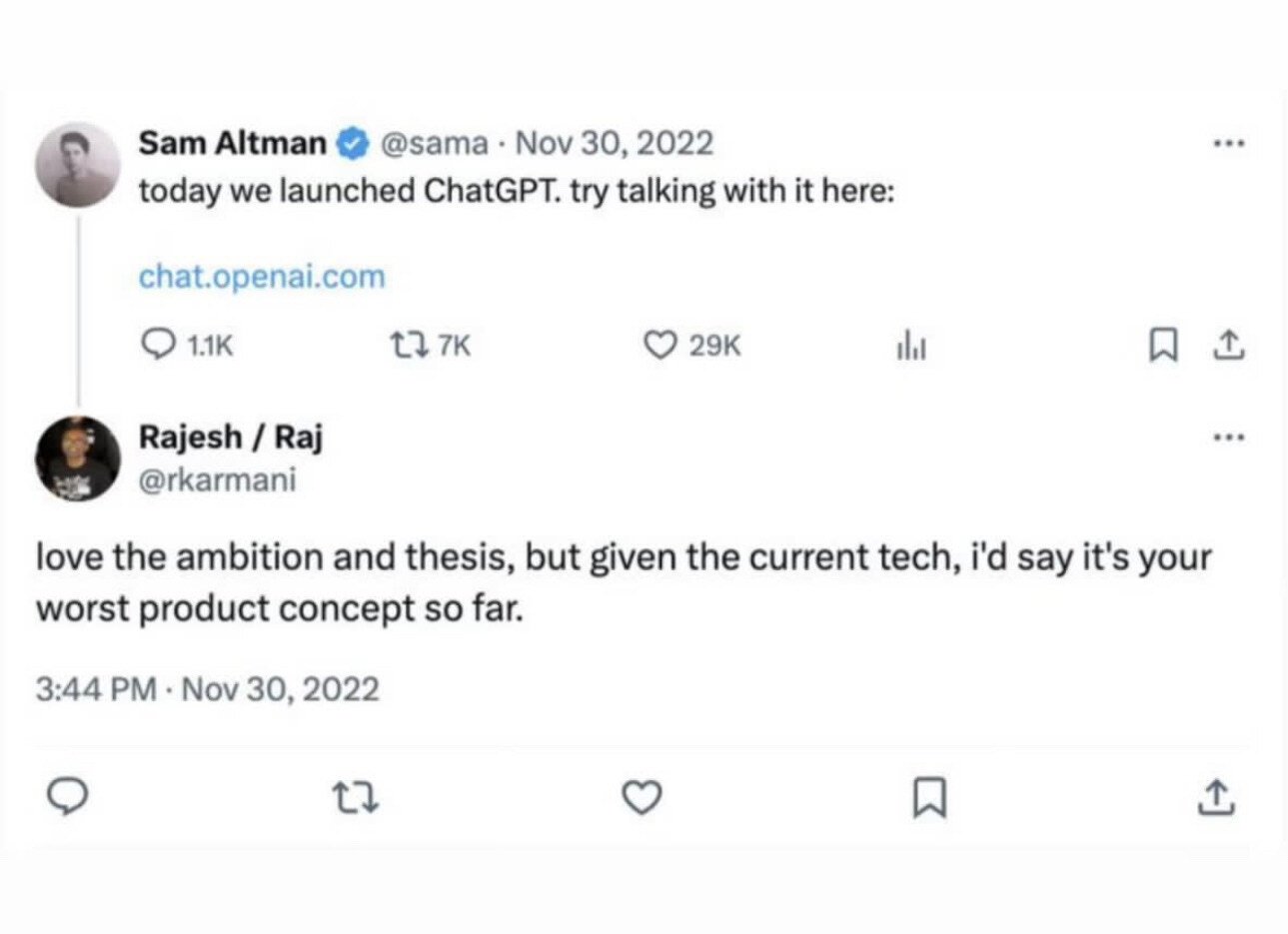Open Rajesh's profile picture
The height and width of the screenshot is (934, 1288).
tap(77, 460)
